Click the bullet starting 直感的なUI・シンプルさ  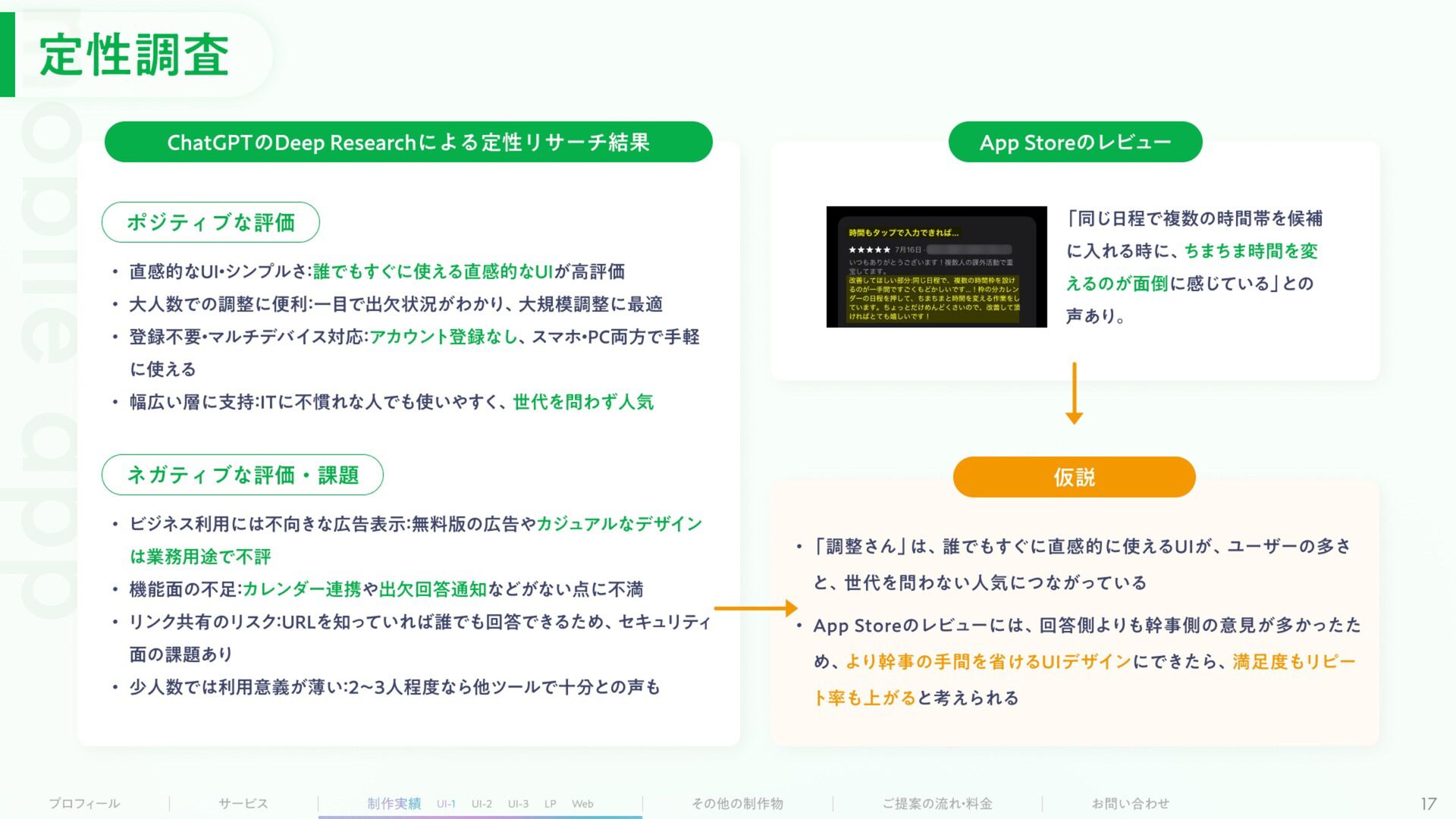pos(377,271)
